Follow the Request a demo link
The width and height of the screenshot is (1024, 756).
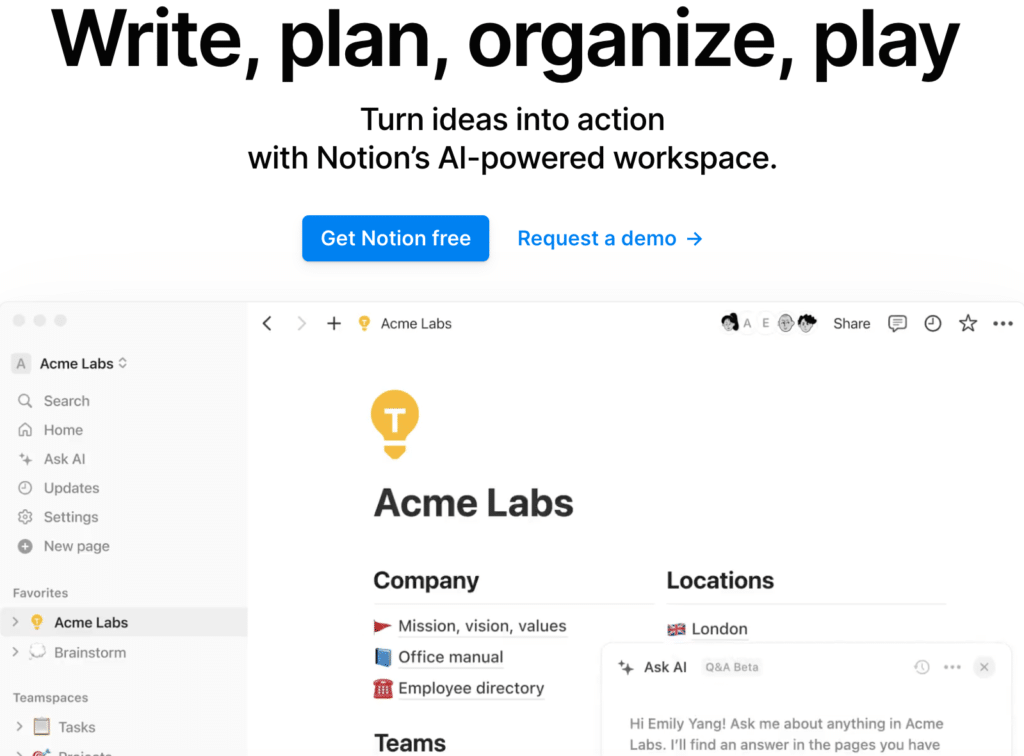click(x=609, y=238)
